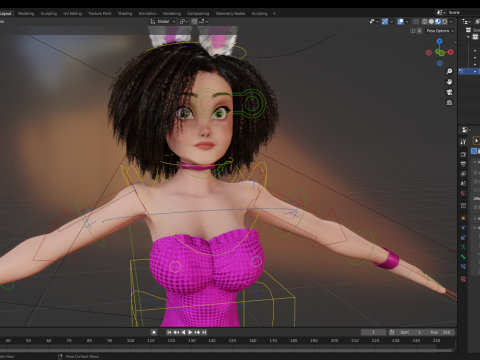Click the red X axis gizmo handle
This screenshot has width=480, height=360.
pyautogui.click(x=451, y=52)
